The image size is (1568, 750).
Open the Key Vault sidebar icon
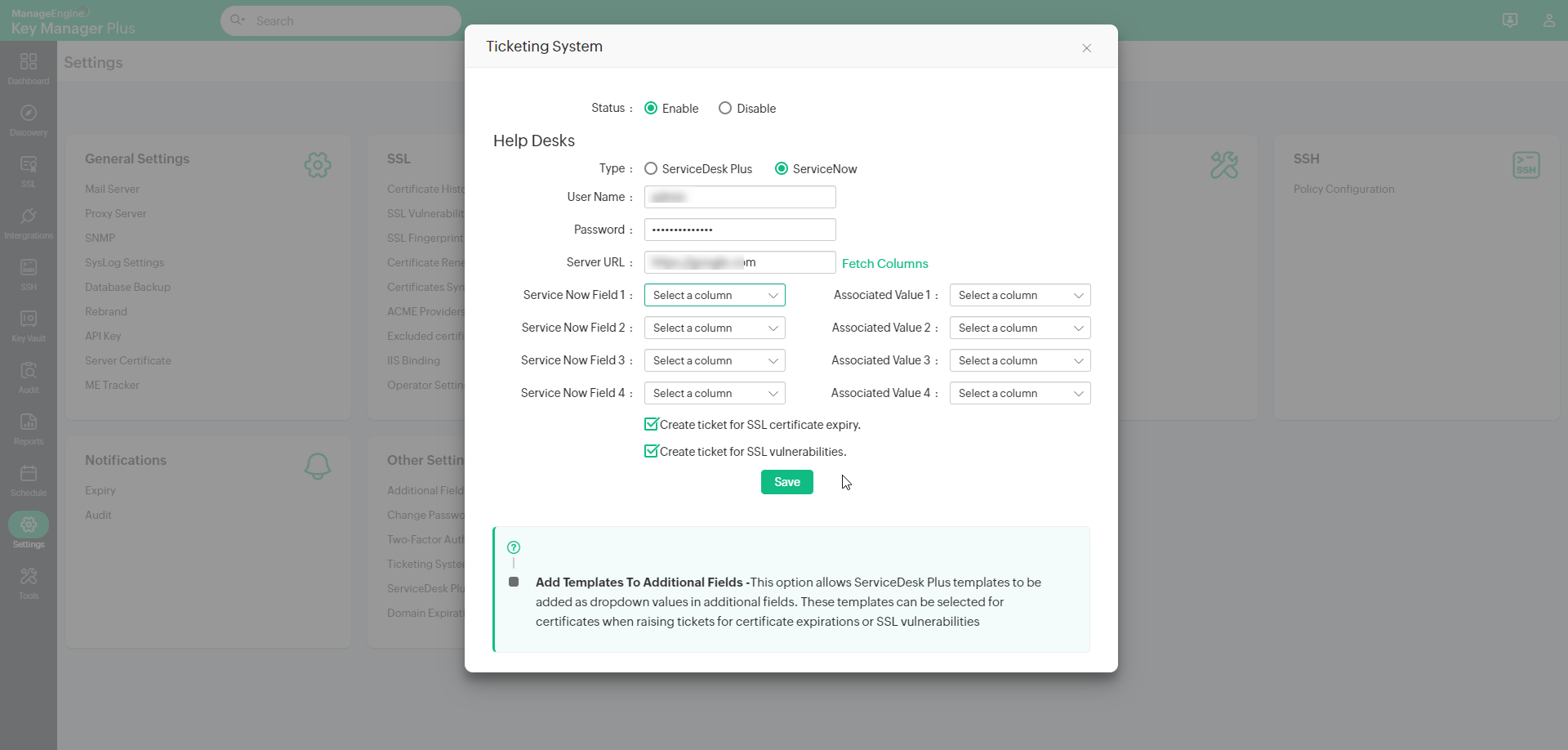tap(29, 319)
